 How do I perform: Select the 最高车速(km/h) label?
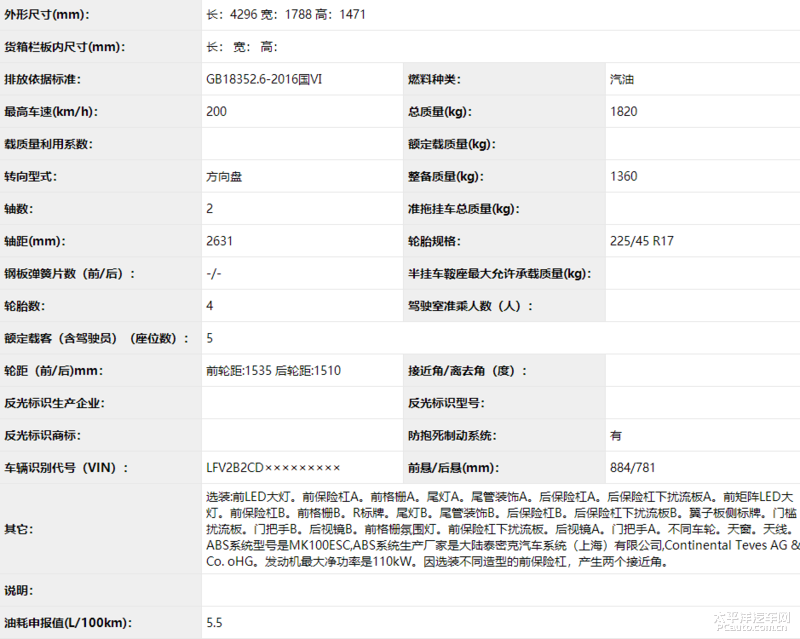click(51, 112)
